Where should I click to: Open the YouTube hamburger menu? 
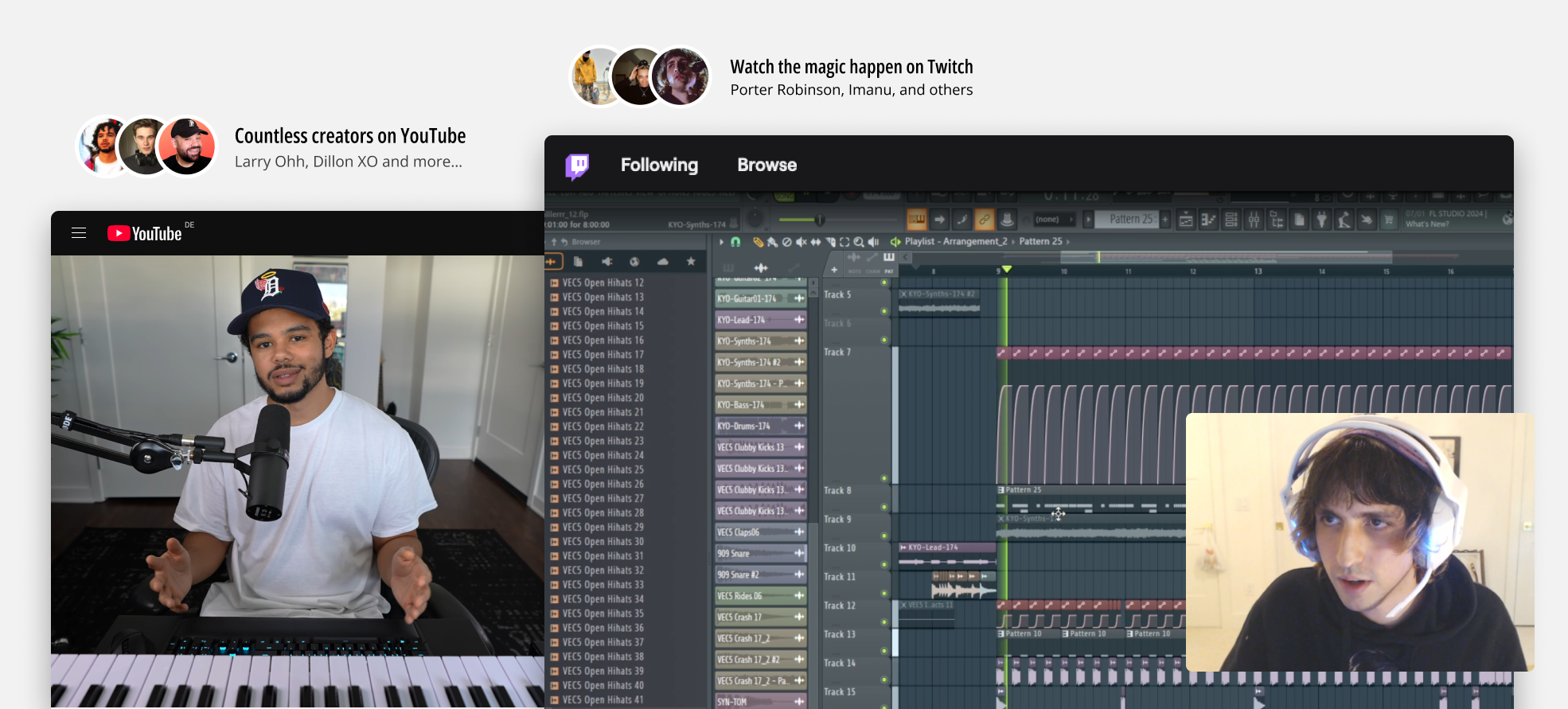(x=79, y=233)
